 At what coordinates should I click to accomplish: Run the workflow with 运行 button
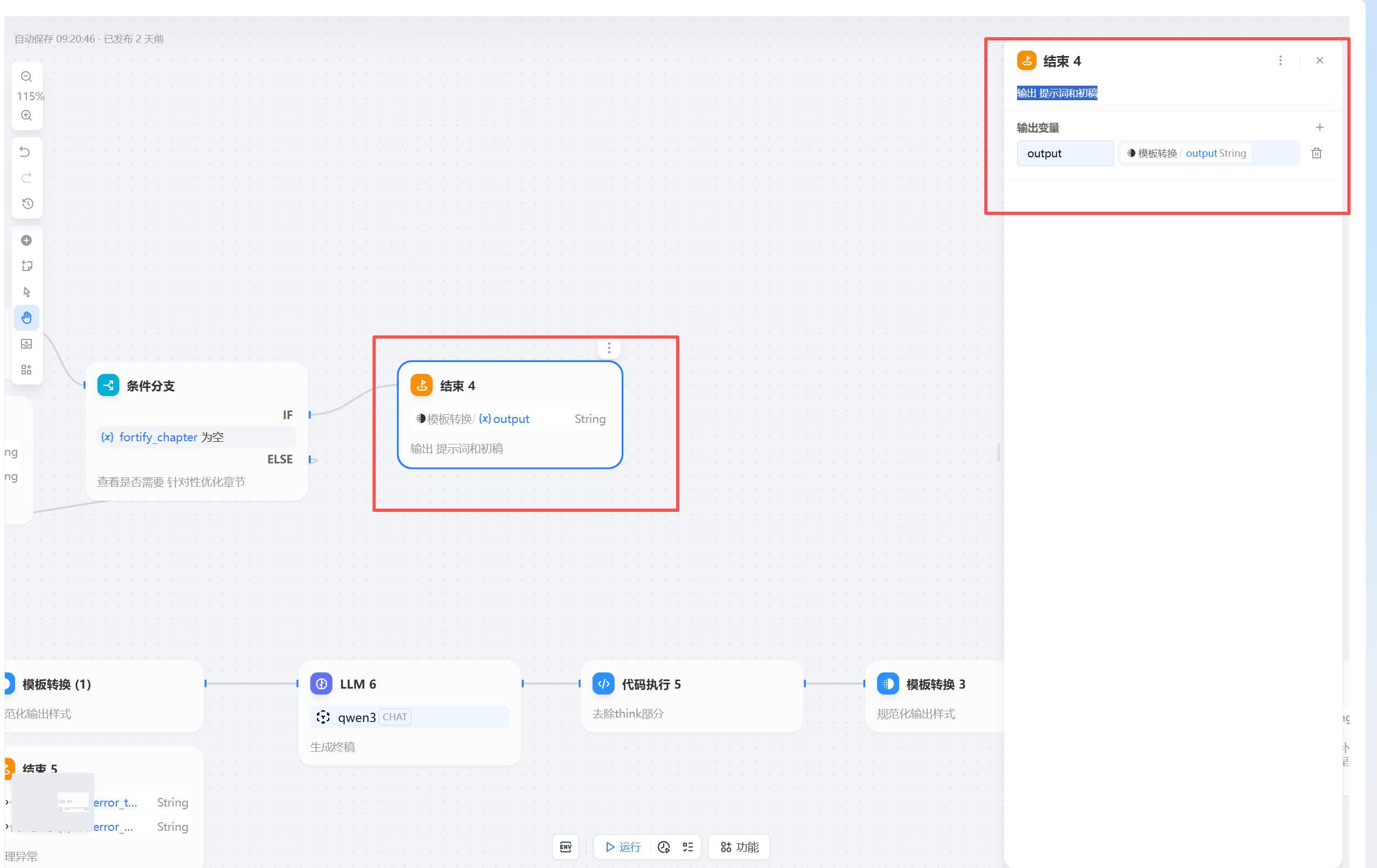pos(623,847)
